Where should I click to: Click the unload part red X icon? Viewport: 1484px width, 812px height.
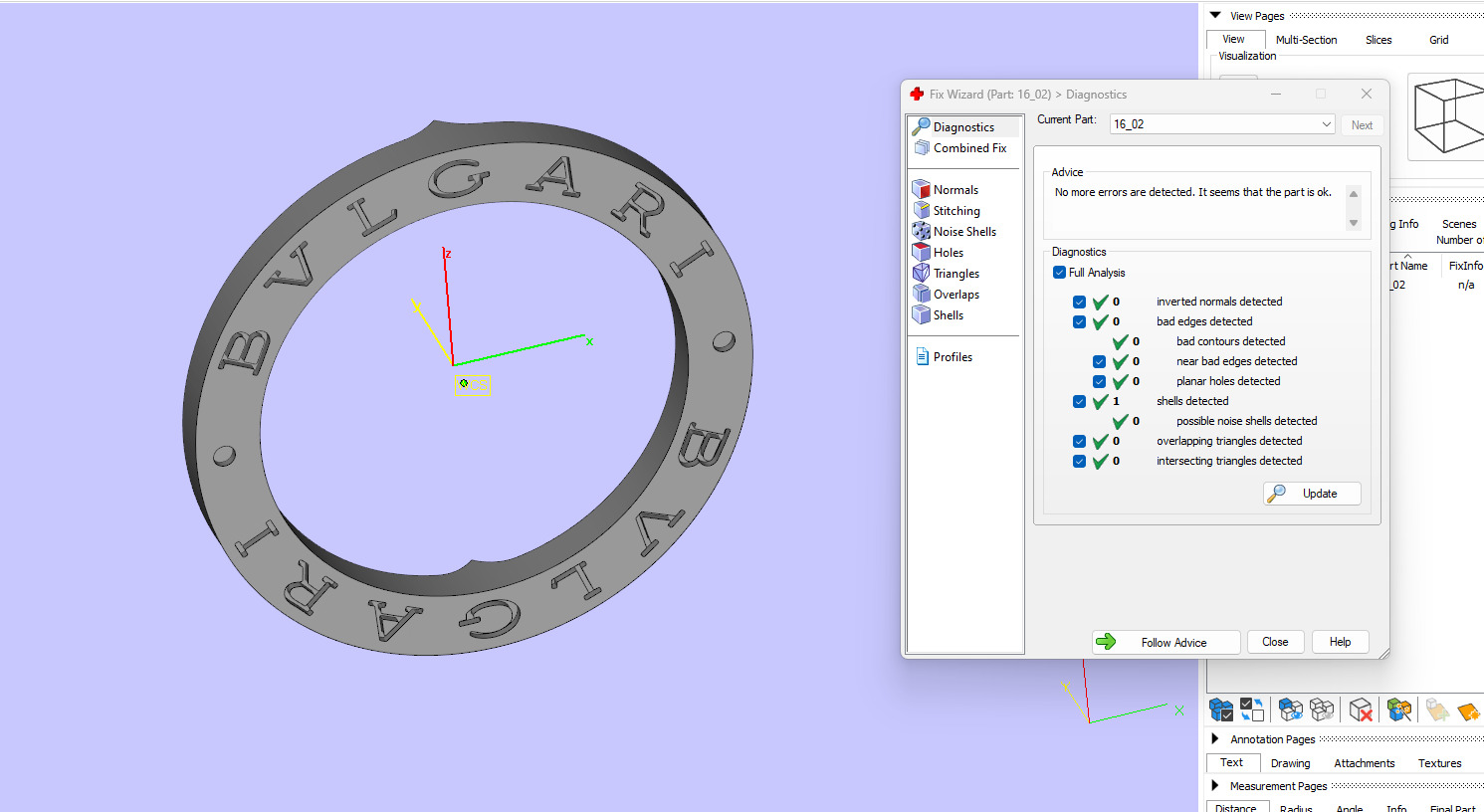[1361, 710]
